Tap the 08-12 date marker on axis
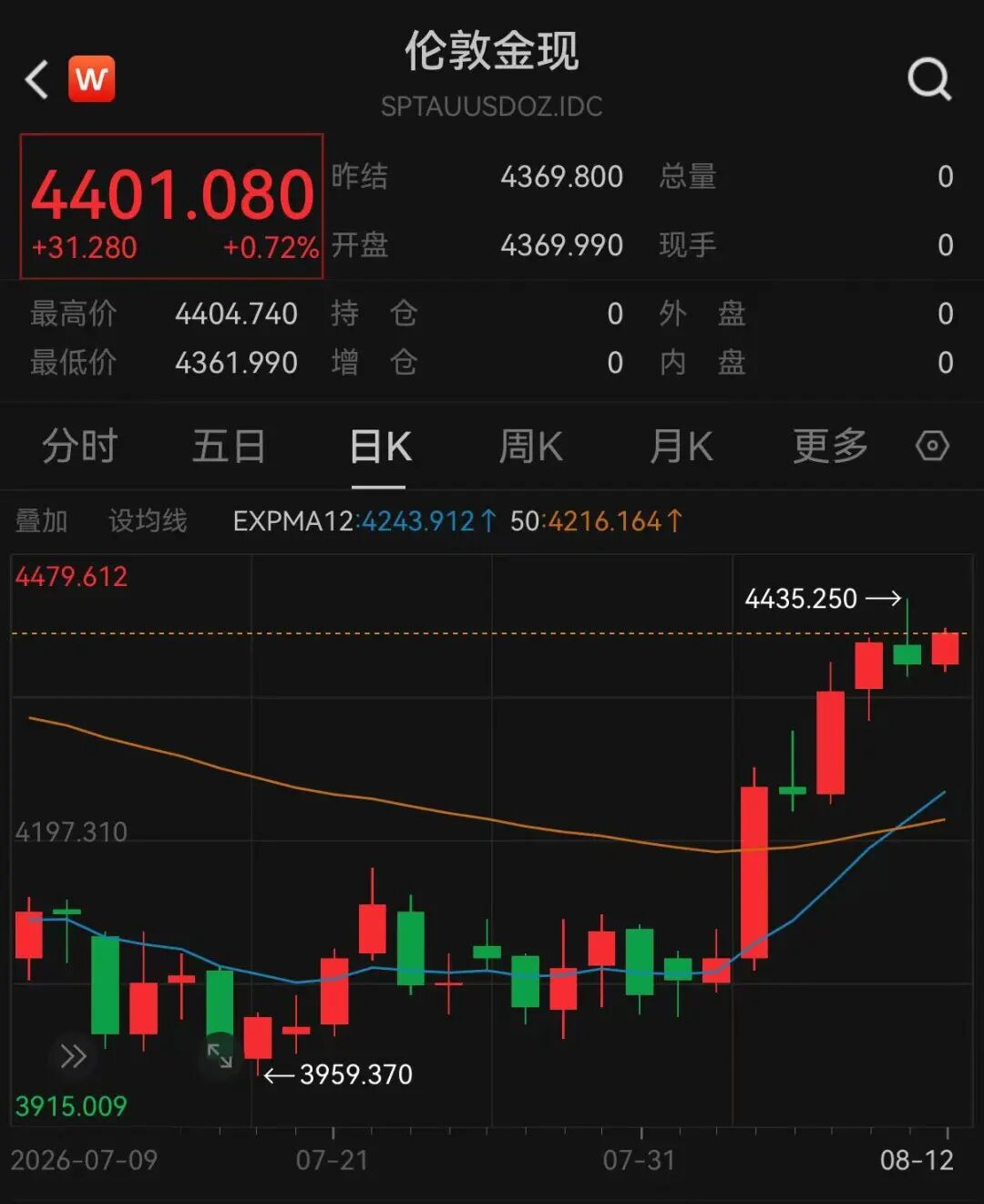984x1204 pixels. pos(917,1159)
